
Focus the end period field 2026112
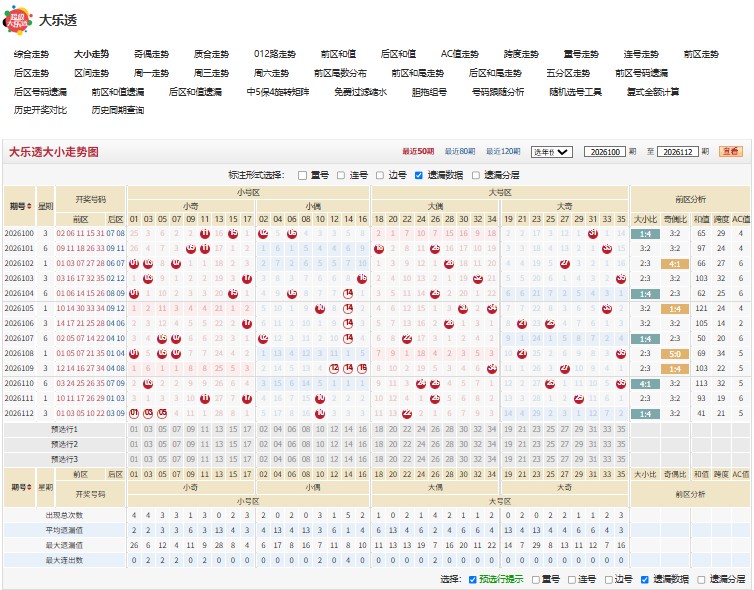(x=678, y=152)
